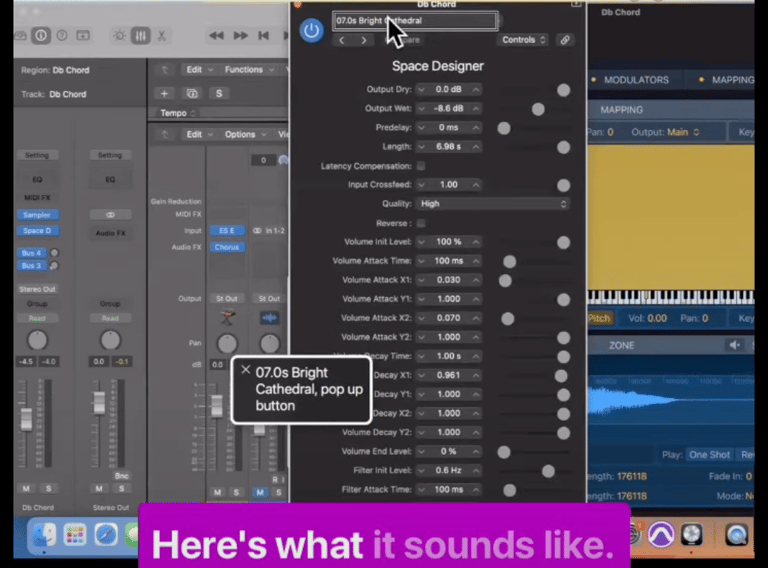Toggle Space Designer power button
The height and width of the screenshot is (568, 768).
coord(312,30)
